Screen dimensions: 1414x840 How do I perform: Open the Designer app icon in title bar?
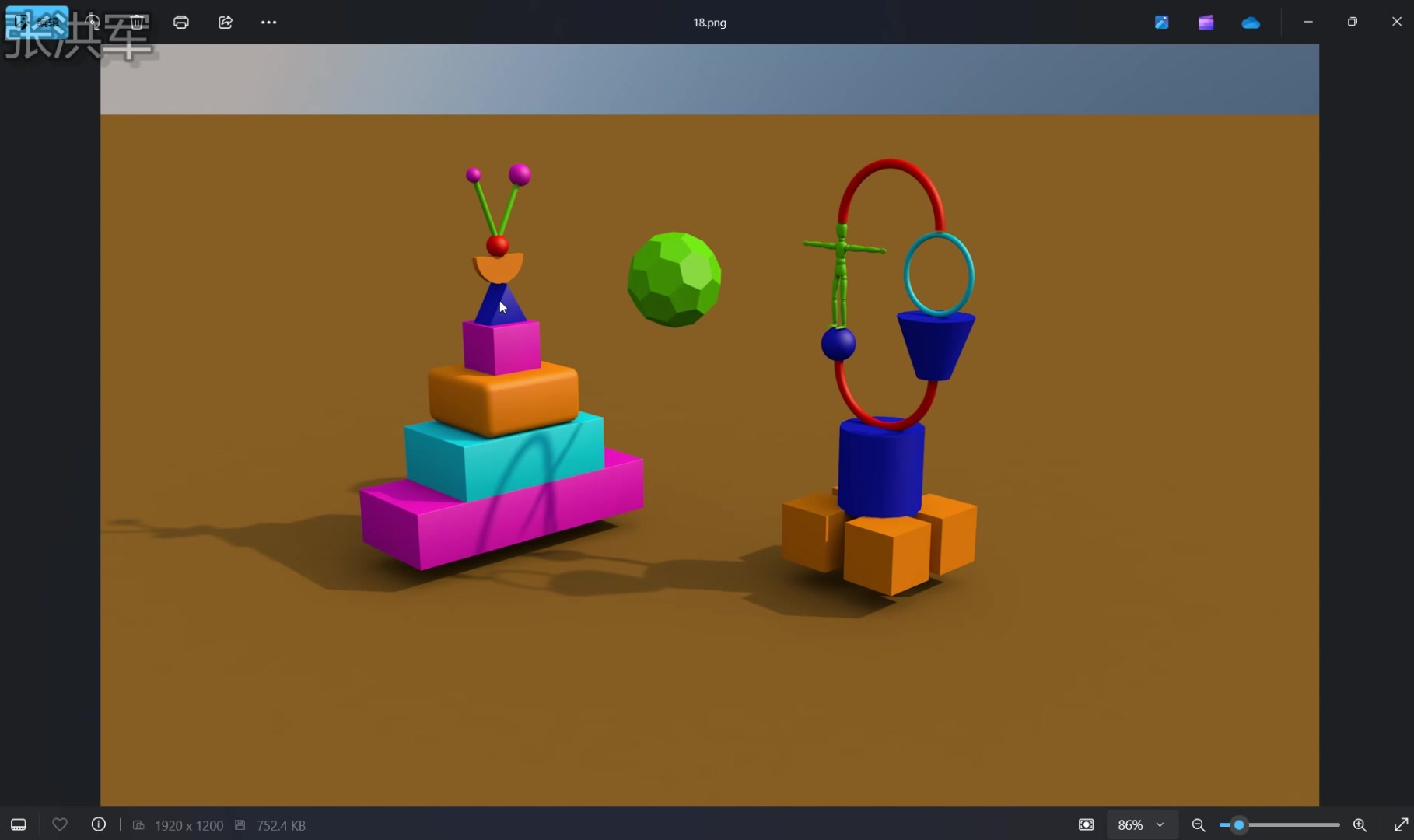point(1161,22)
